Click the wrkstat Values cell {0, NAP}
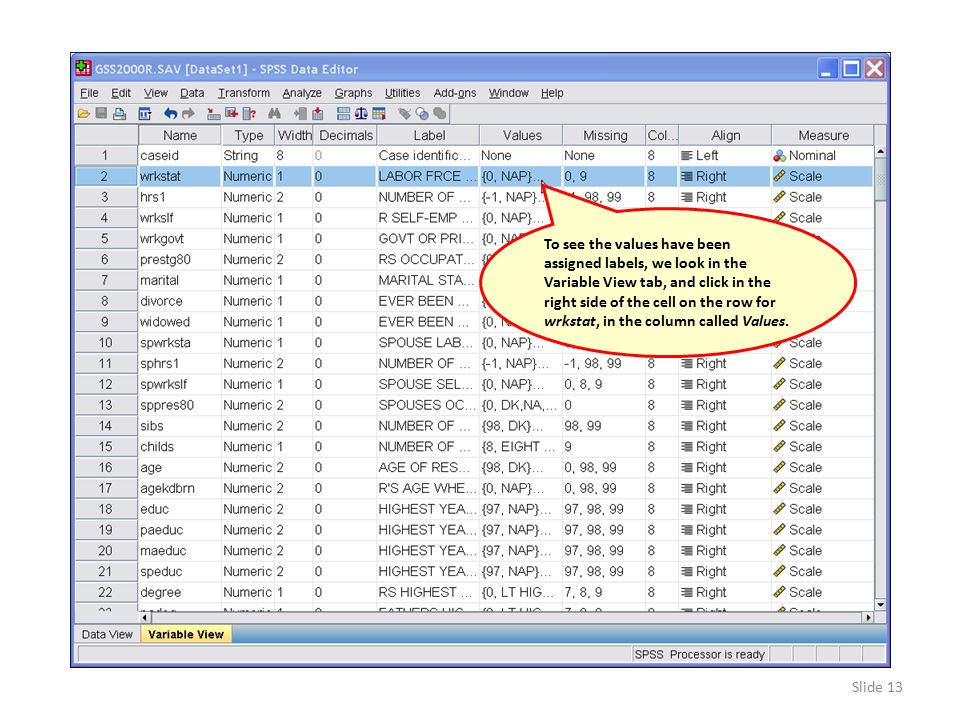Viewport: 960px width, 720px height. (x=521, y=176)
